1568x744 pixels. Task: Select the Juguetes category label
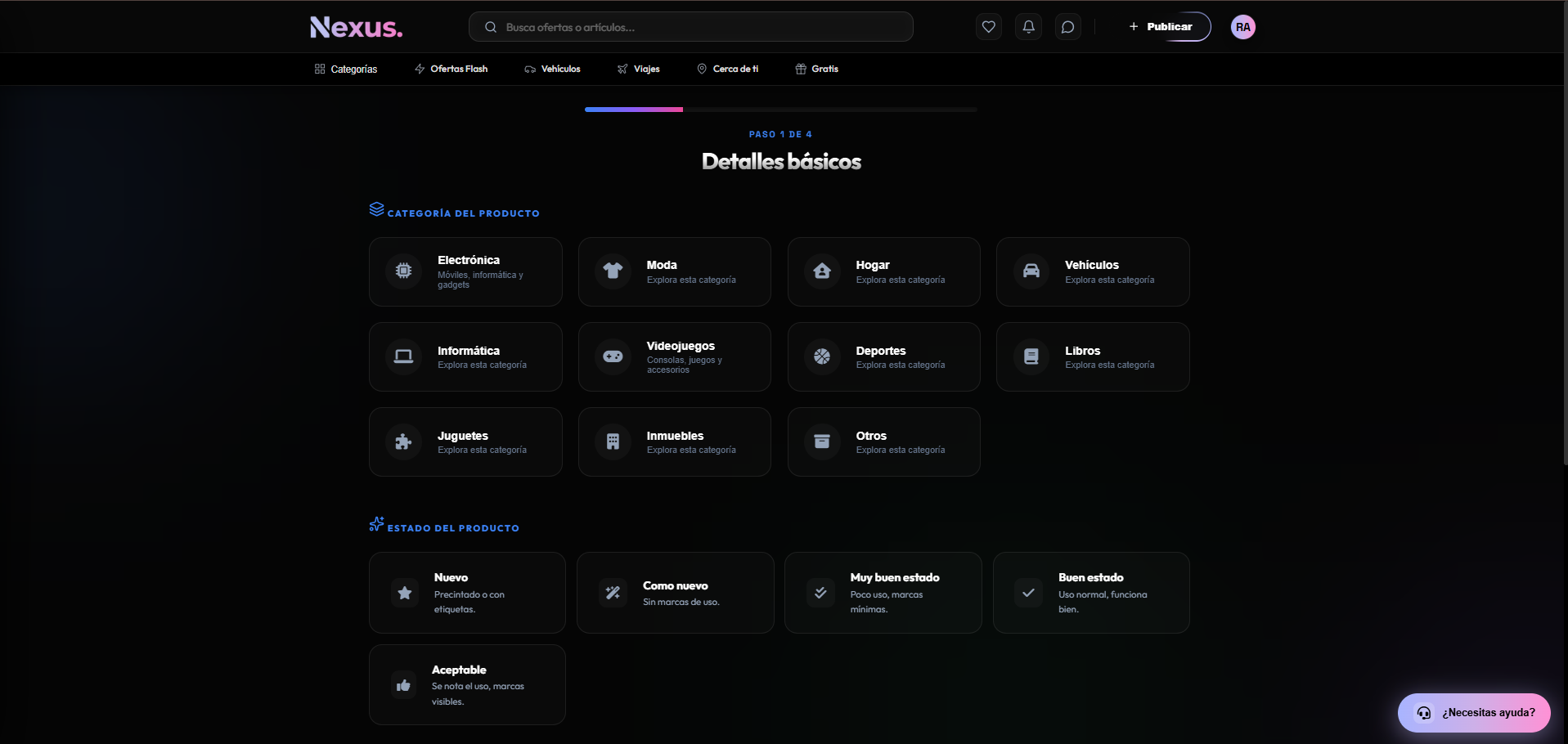(x=463, y=436)
